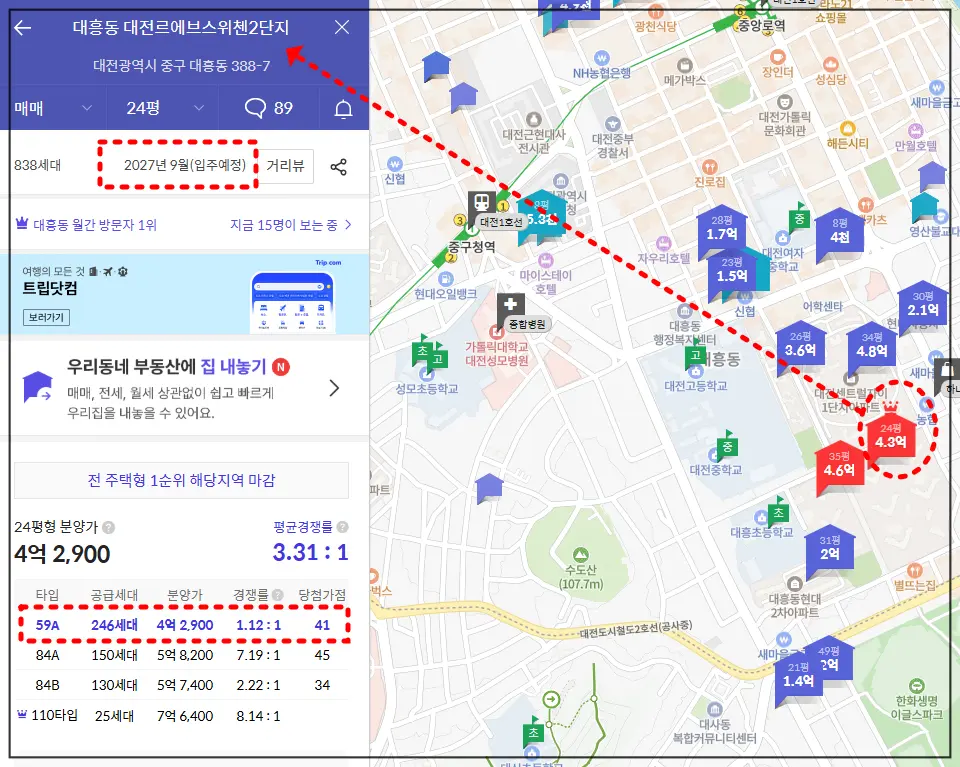Click the 성심당 bakery icon on the map
This screenshot has height=767, width=960.
pos(830,62)
